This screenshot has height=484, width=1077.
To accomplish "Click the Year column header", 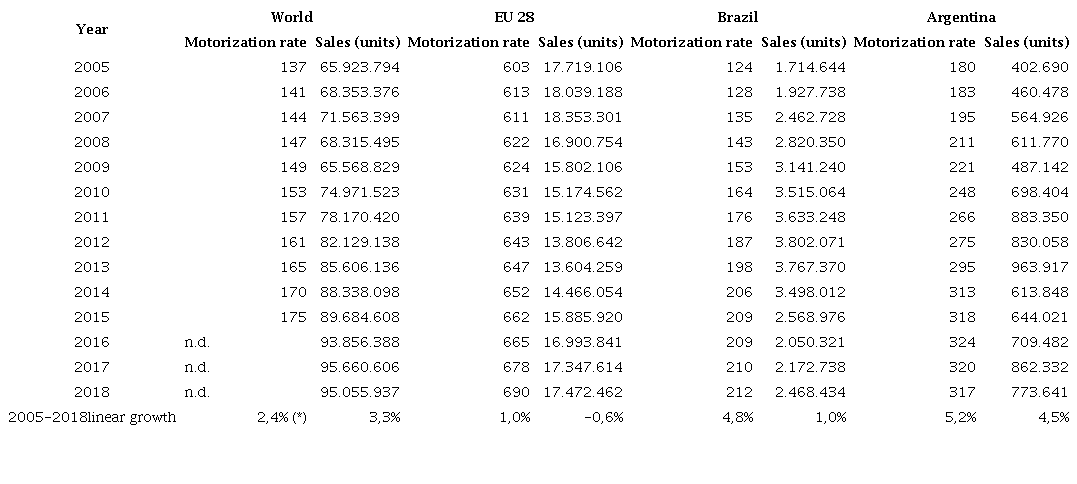I will pyautogui.click(x=91, y=29).
